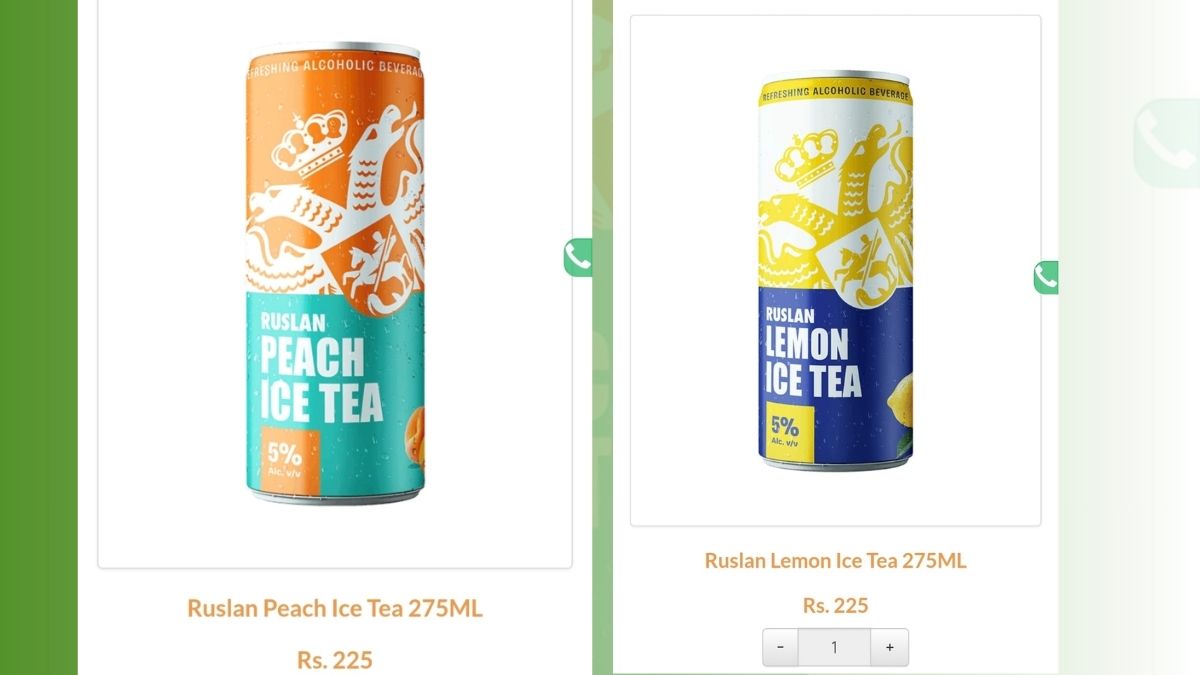Focus the Lemon Ice Tea quantity field

tap(834, 647)
